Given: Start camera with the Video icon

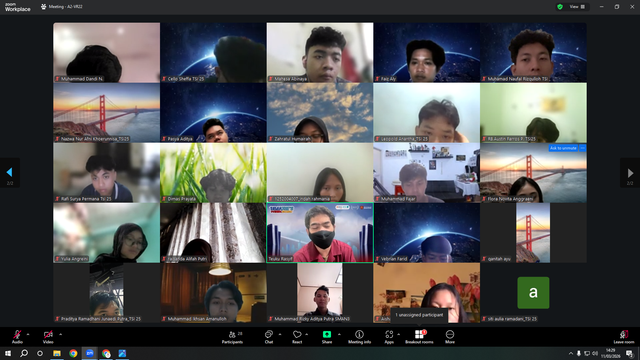Looking at the screenshot, I should point(48,334).
